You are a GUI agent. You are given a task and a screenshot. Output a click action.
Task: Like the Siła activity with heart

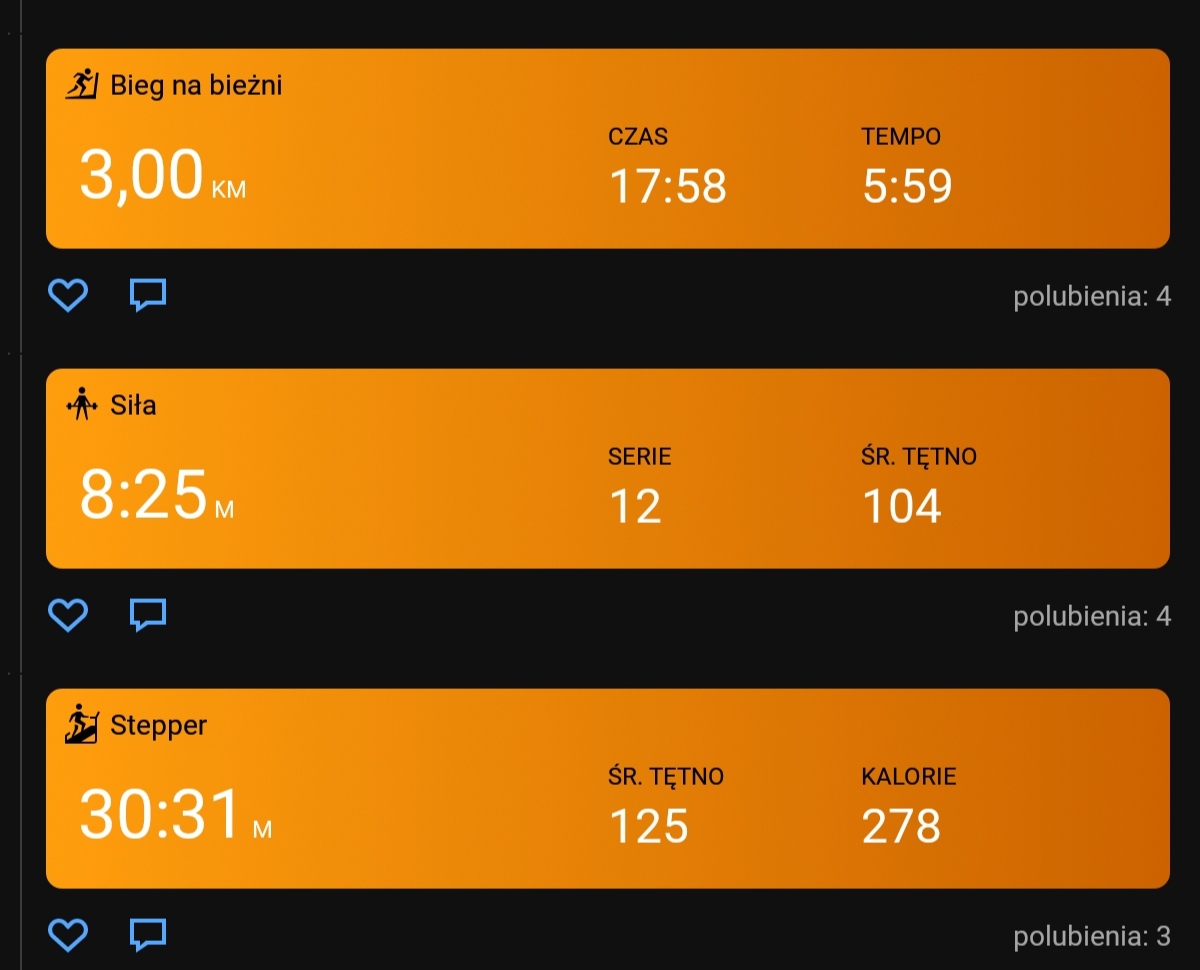click(x=68, y=615)
